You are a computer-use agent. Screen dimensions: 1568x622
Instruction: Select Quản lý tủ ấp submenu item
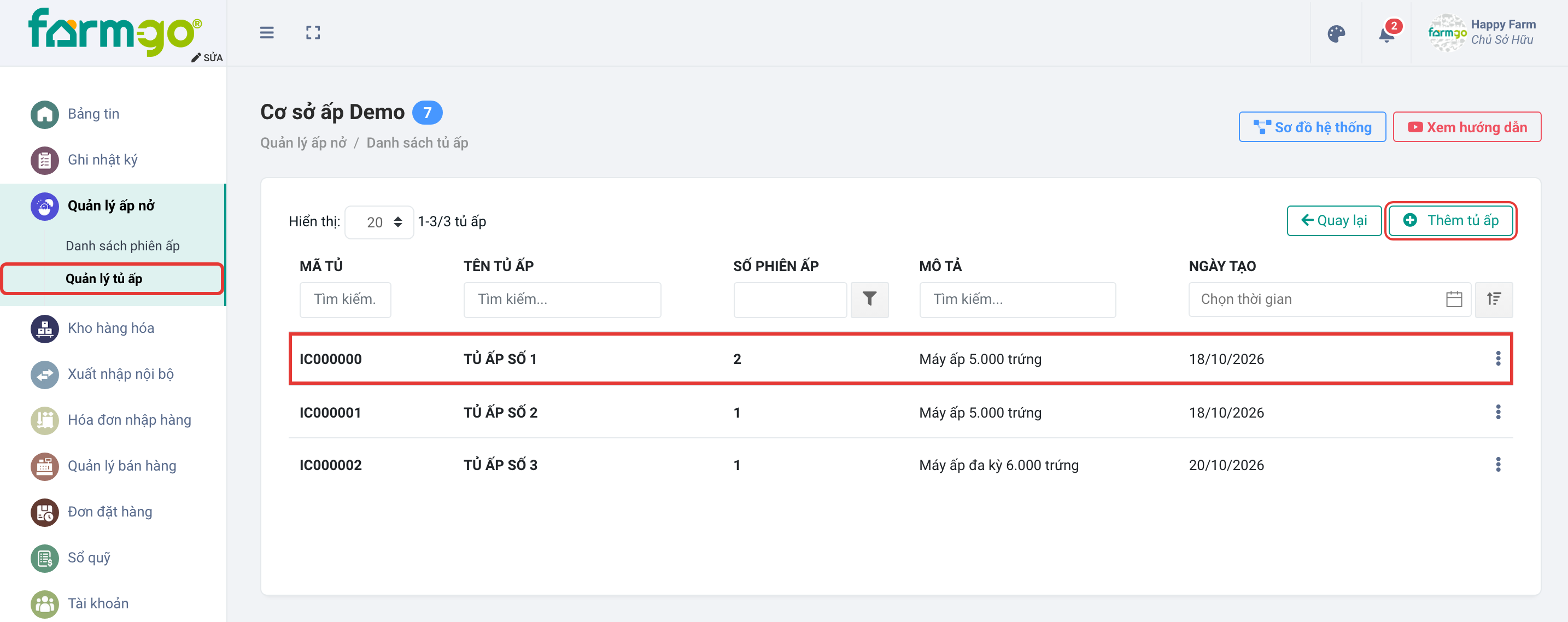(104, 278)
